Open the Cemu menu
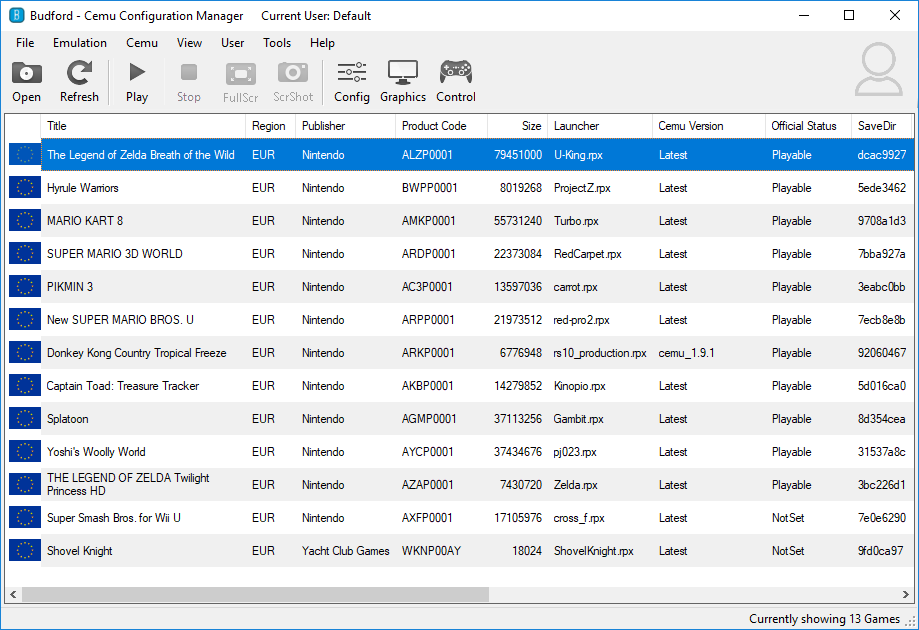 point(142,43)
